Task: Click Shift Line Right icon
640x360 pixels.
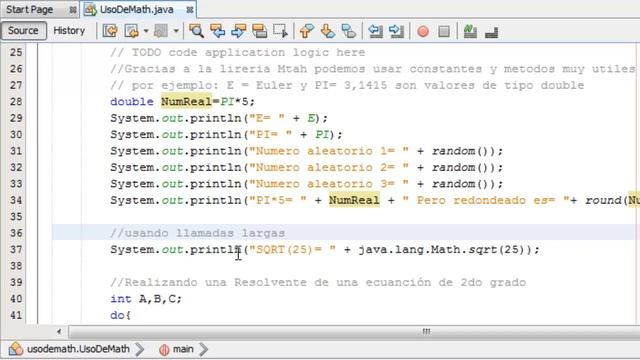Action: pos(396,31)
